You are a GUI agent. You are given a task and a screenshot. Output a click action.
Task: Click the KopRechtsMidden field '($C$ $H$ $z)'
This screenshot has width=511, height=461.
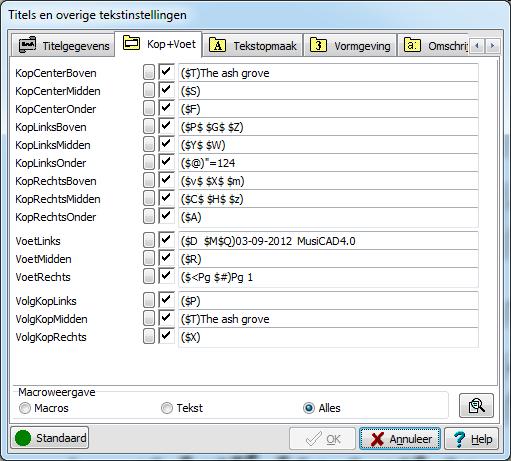[x=328, y=199]
